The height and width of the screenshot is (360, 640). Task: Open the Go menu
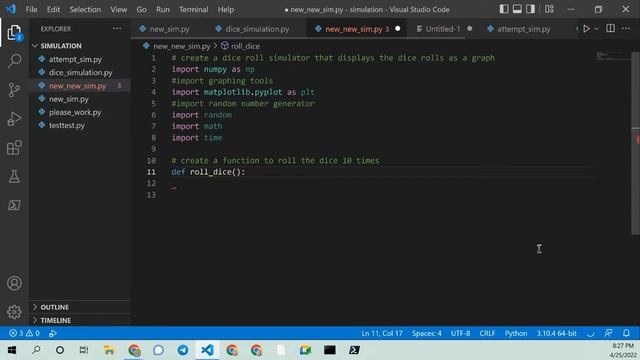tap(141, 9)
